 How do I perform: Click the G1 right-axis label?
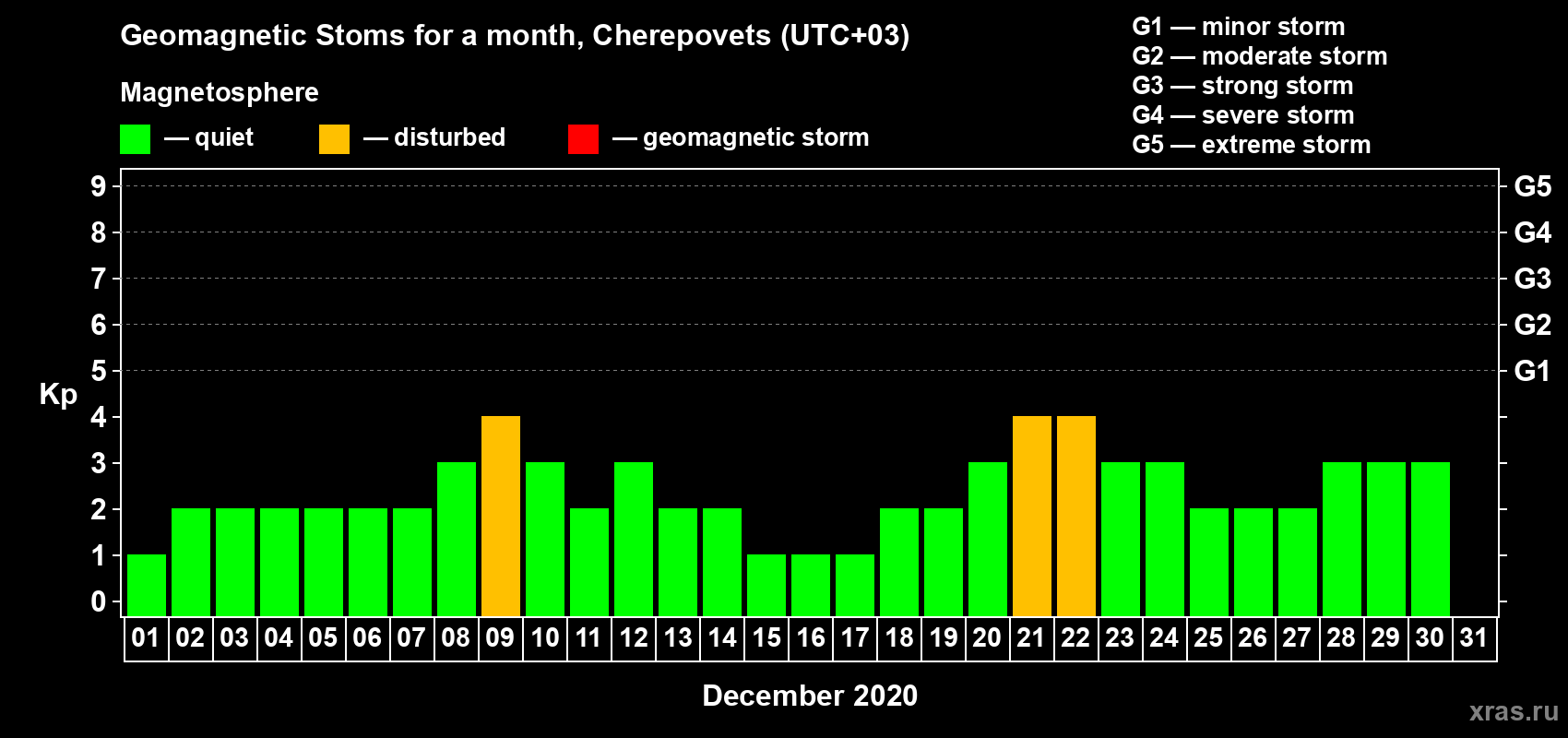[1533, 371]
